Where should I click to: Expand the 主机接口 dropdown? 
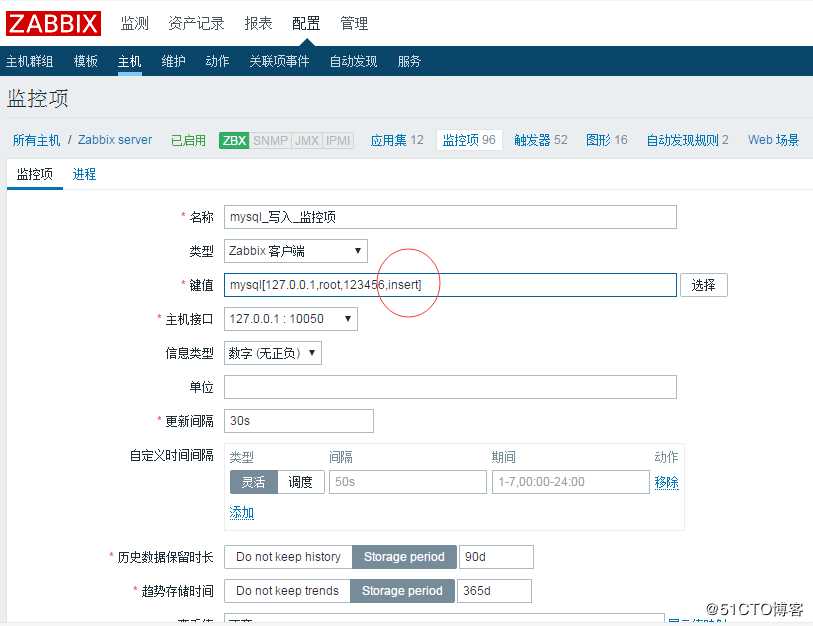(290, 319)
